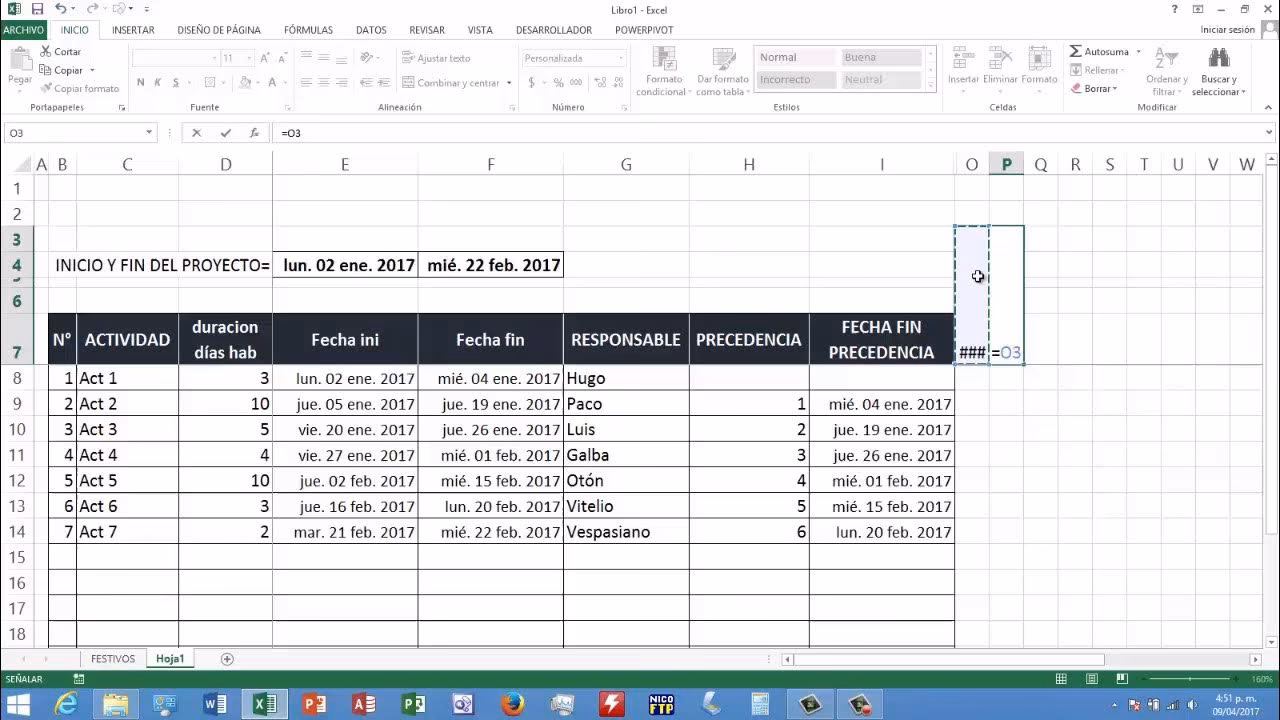Click the Autosuma icon
The height and width of the screenshot is (720, 1280).
(1078, 51)
